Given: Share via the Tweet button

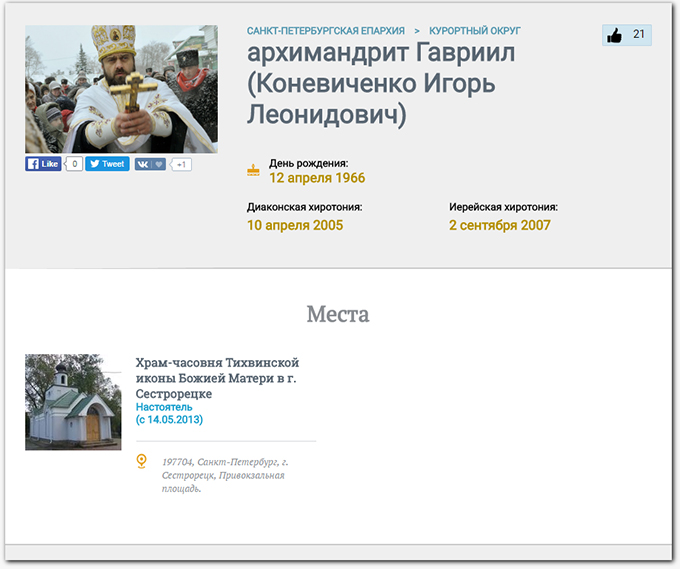Looking at the screenshot, I should (107, 164).
